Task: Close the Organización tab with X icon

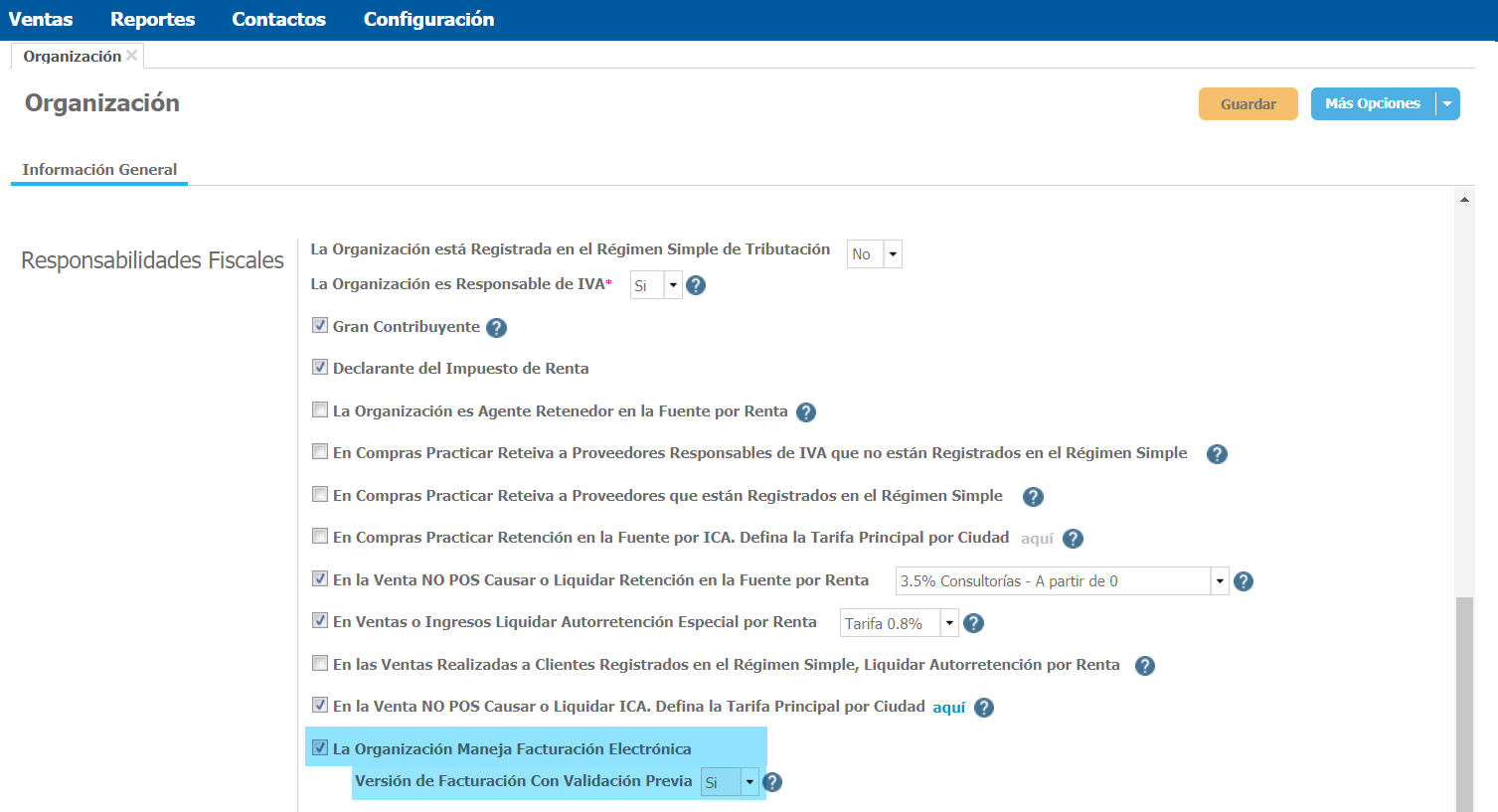Action: pyautogui.click(x=132, y=56)
